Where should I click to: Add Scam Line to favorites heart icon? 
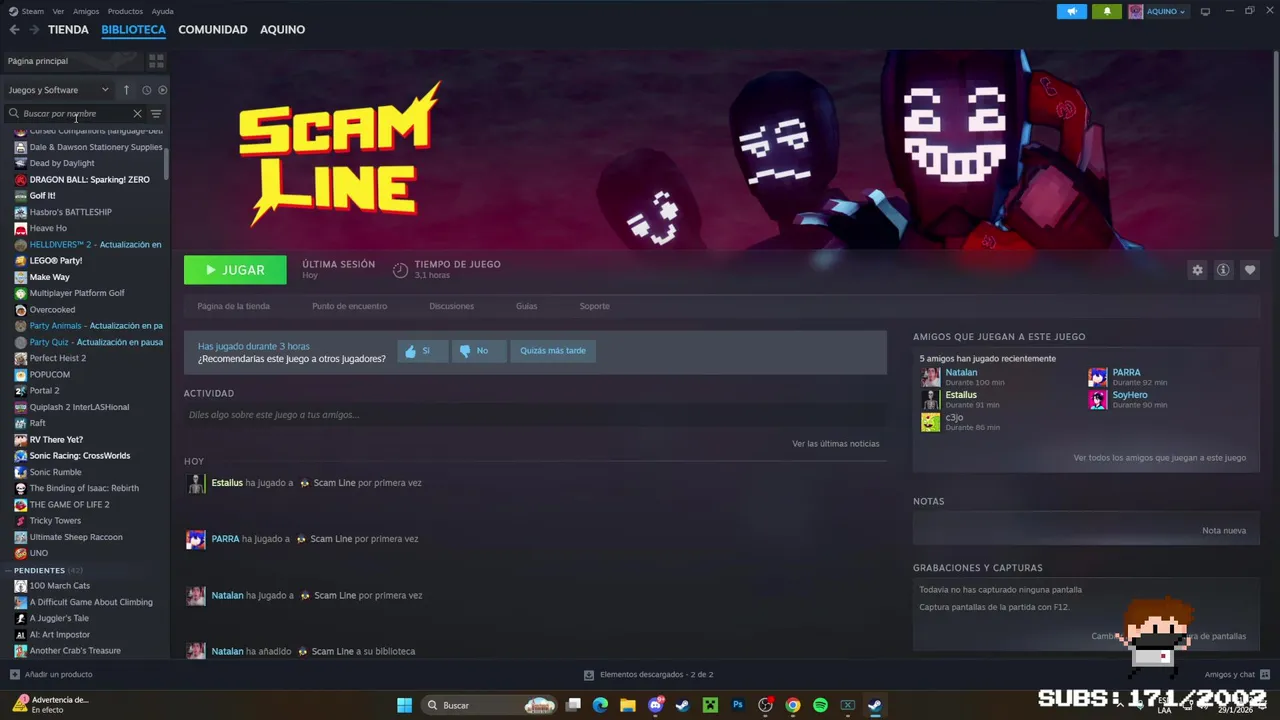(1249, 270)
